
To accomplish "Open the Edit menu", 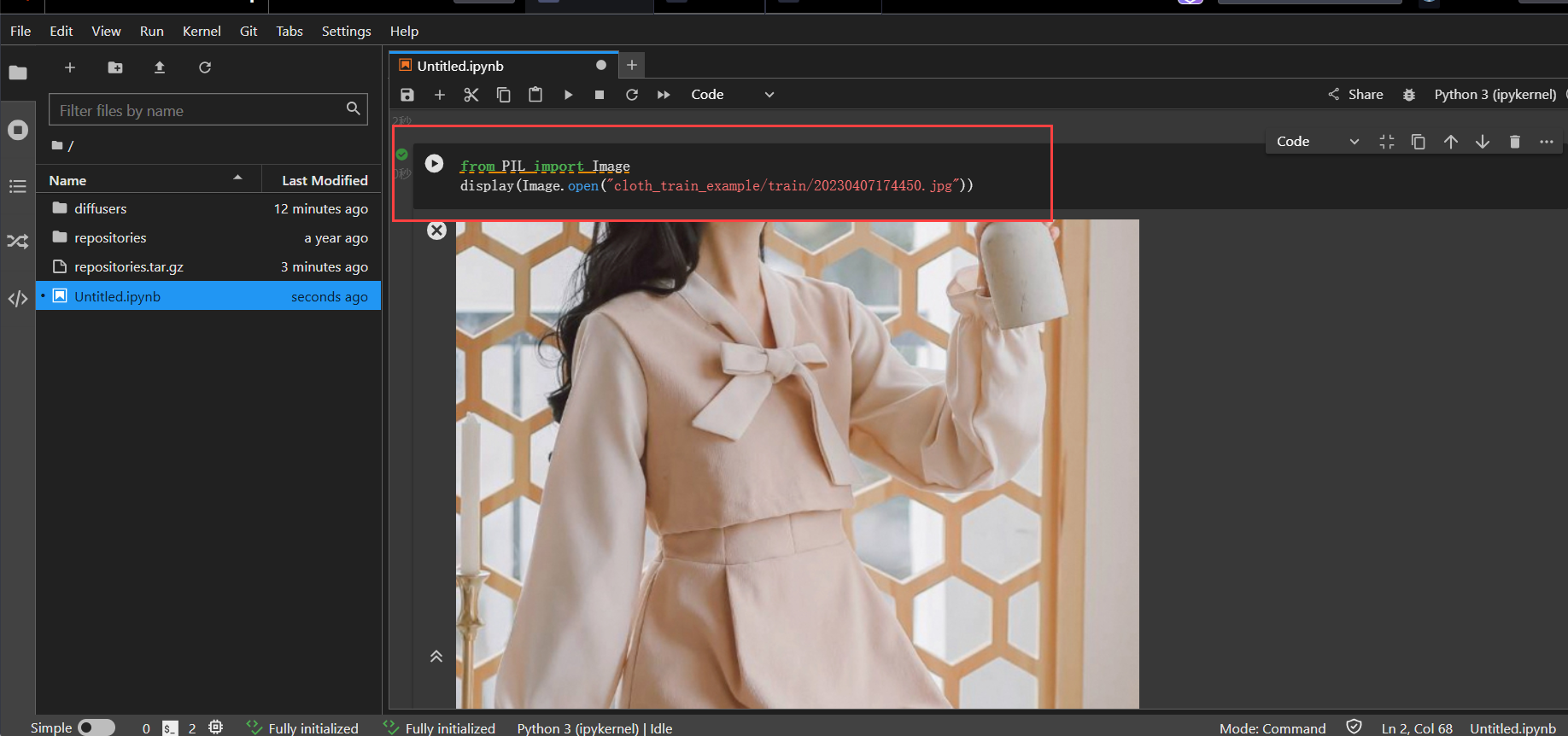I will tap(61, 31).
